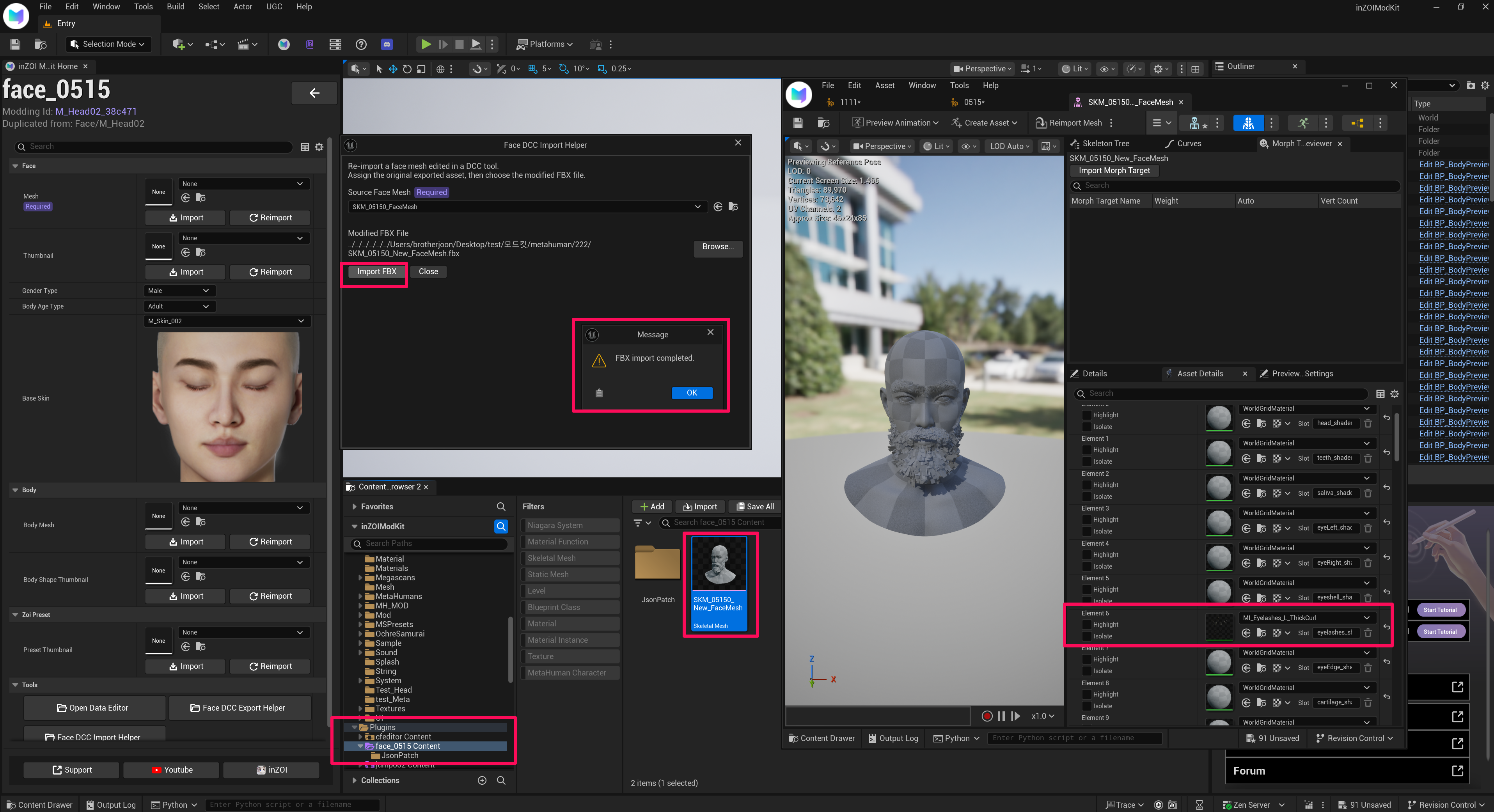This screenshot has width=1494, height=812.
Task: Click the MI_Eyelashes_L_ThickCurl material swatch
Action: (x=1219, y=627)
